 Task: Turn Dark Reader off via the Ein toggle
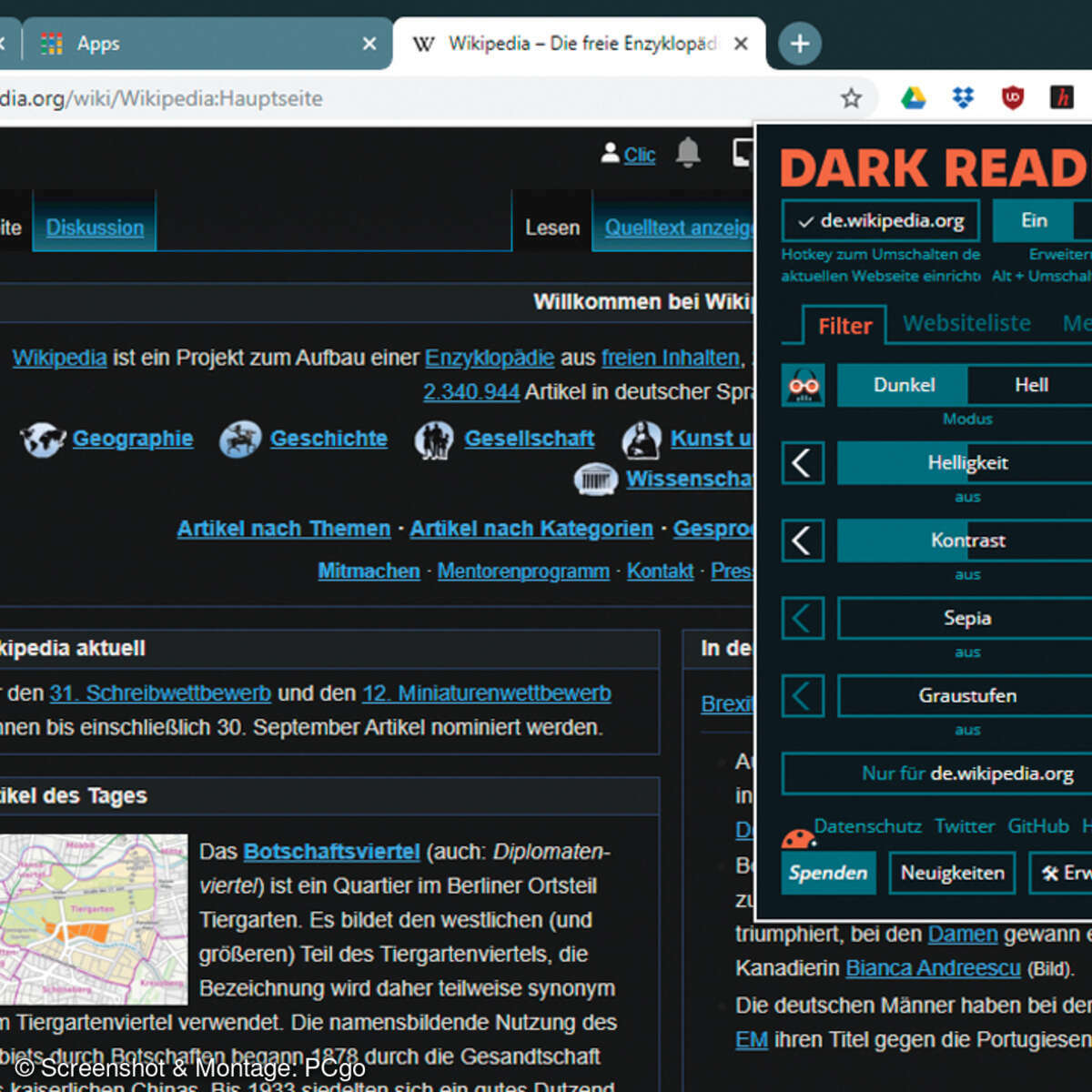pos(1034,220)
